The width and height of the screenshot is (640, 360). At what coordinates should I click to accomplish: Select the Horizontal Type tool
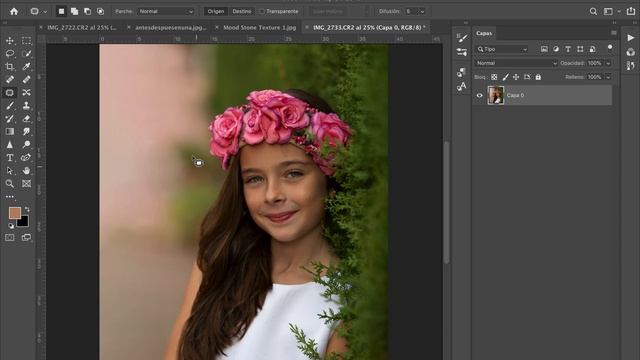(10, 158)
